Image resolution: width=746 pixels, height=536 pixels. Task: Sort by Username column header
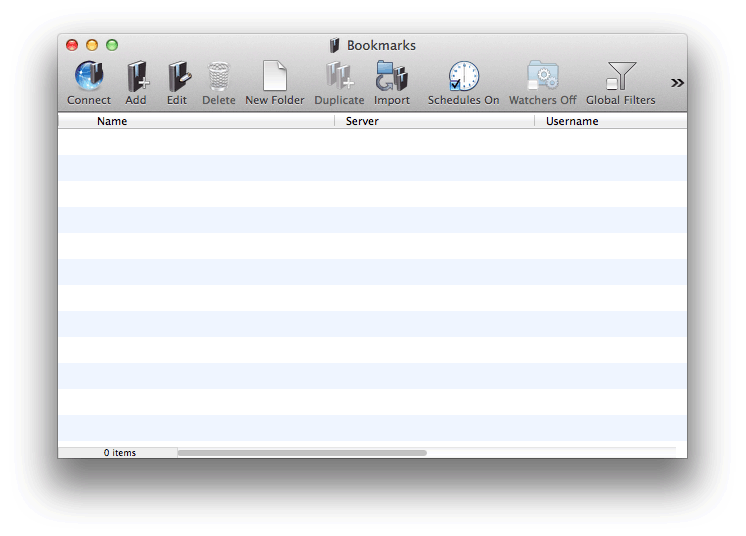point(572,121)
